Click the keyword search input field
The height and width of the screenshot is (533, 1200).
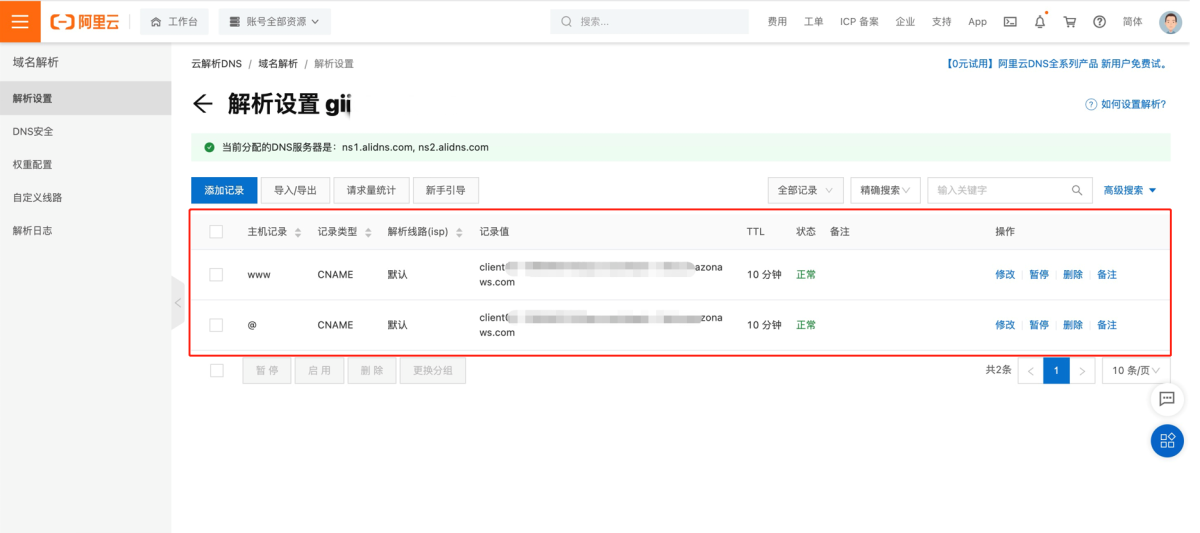click(x=1000, y=190)
